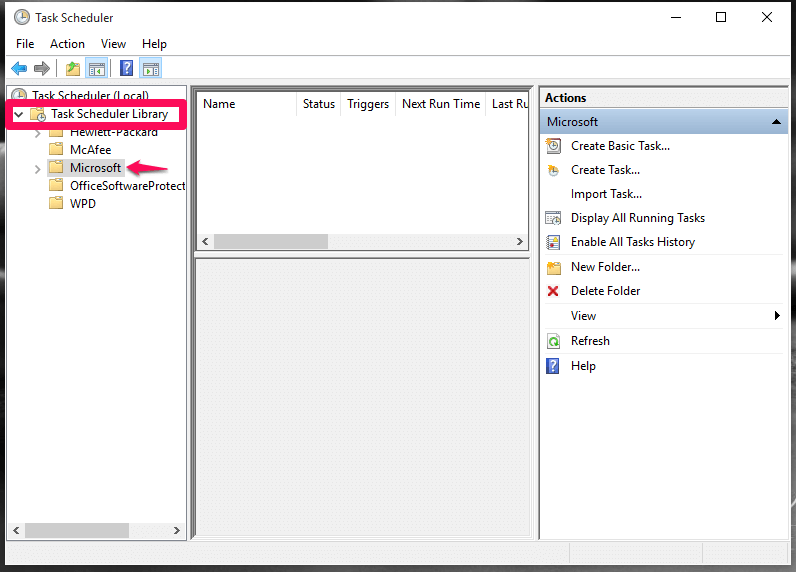This screenshot has height=572, width=796.
Task: Click the blue Back arrow toolbar icon
Action: (x=19, y=68)
